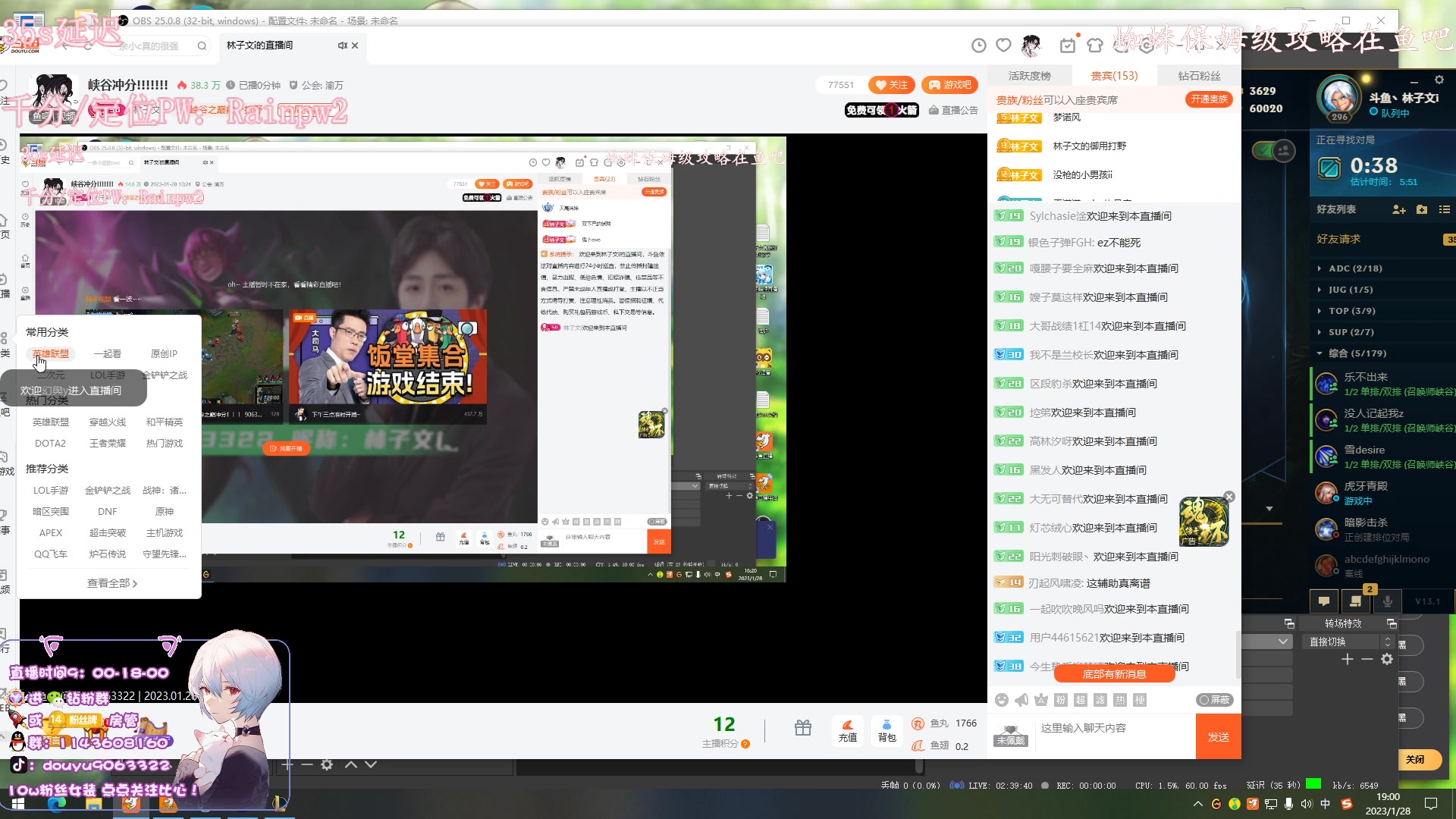Click the 关注 follow button
Screen dimensions: 1456x819
pyautogui.click(x=891, y=84)
